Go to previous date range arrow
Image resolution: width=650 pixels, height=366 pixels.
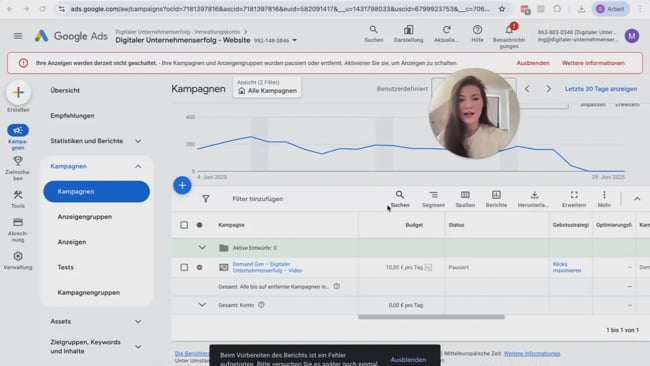pos(527,89)
